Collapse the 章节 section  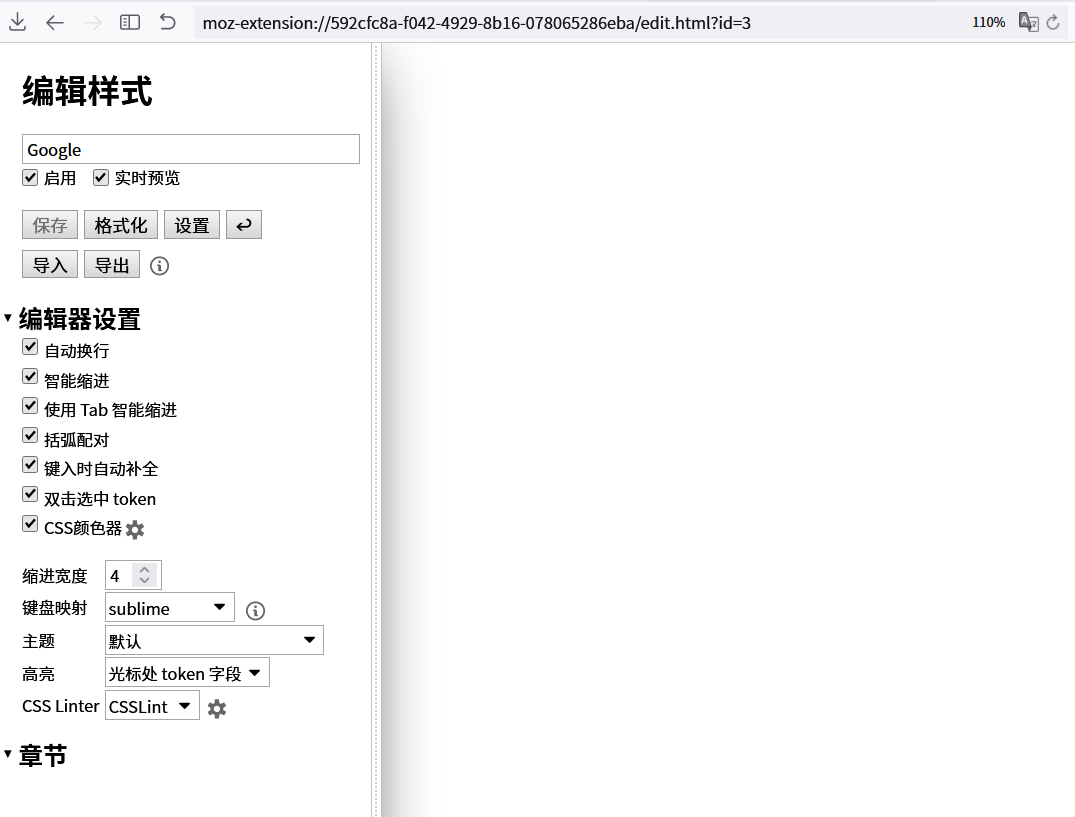(x=36, y=755)
